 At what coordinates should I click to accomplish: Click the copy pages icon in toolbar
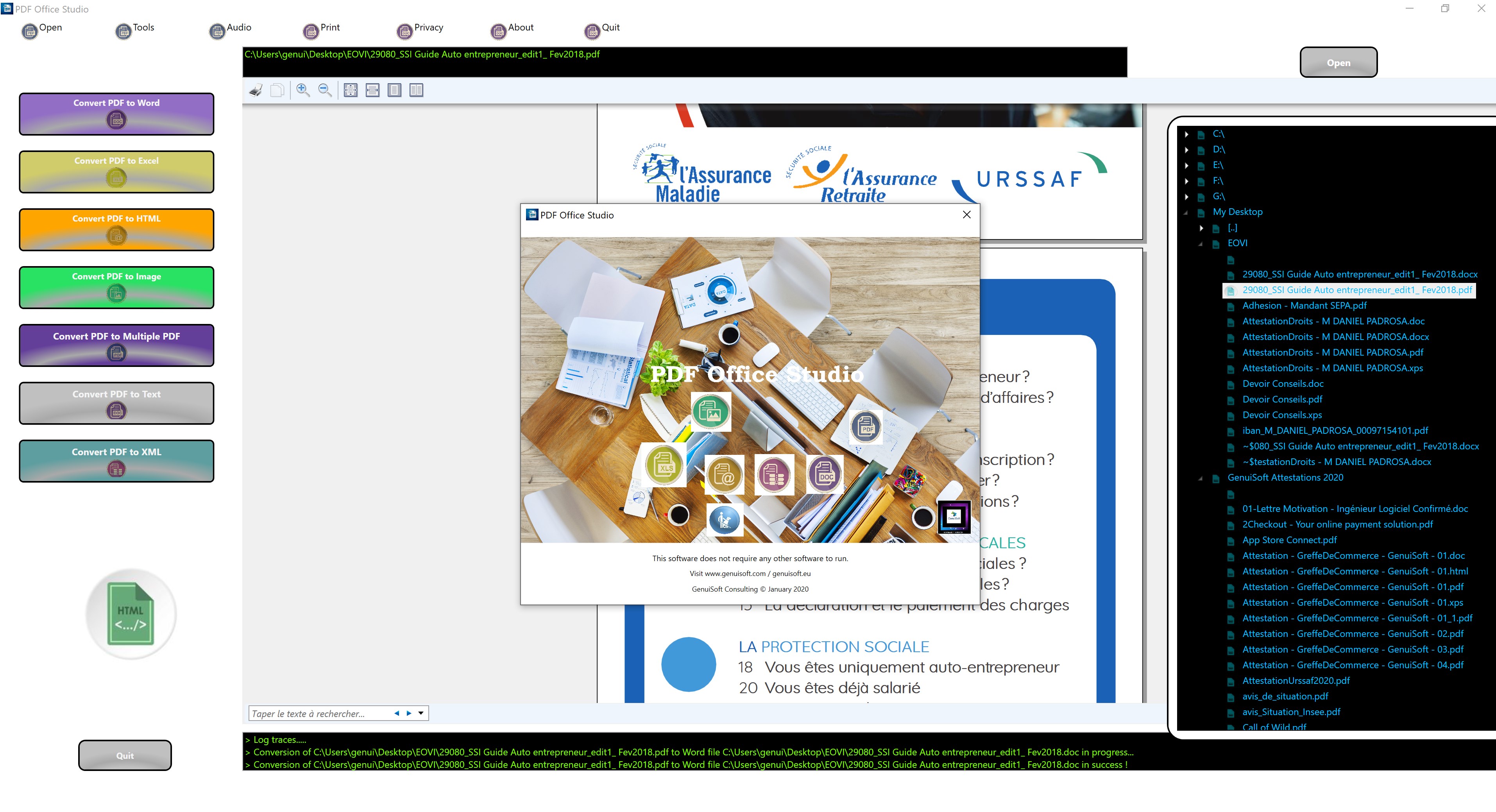277,90
